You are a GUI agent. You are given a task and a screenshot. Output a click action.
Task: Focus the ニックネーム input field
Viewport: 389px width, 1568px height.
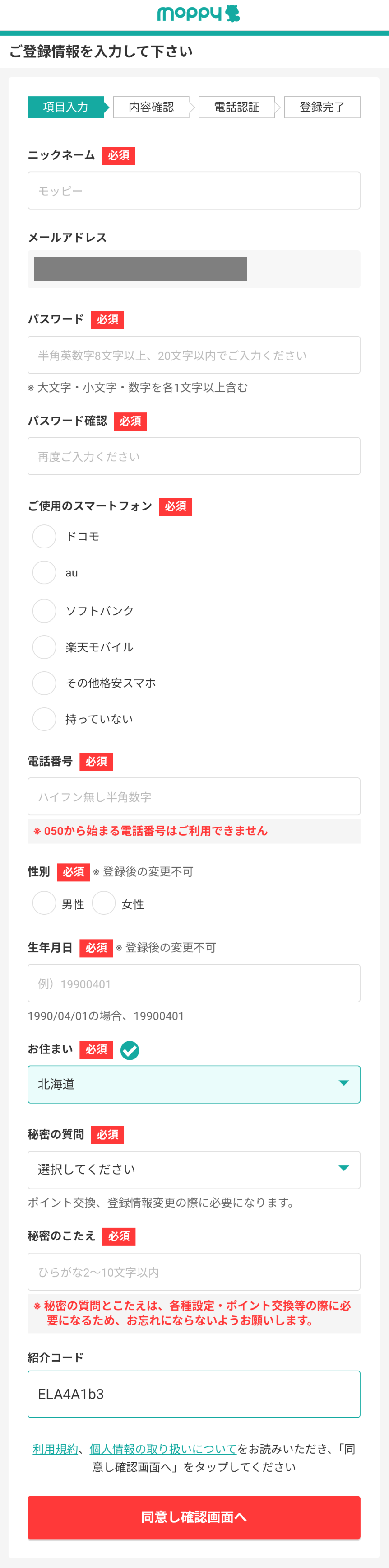pyautogui.click(x=194, y=191)
